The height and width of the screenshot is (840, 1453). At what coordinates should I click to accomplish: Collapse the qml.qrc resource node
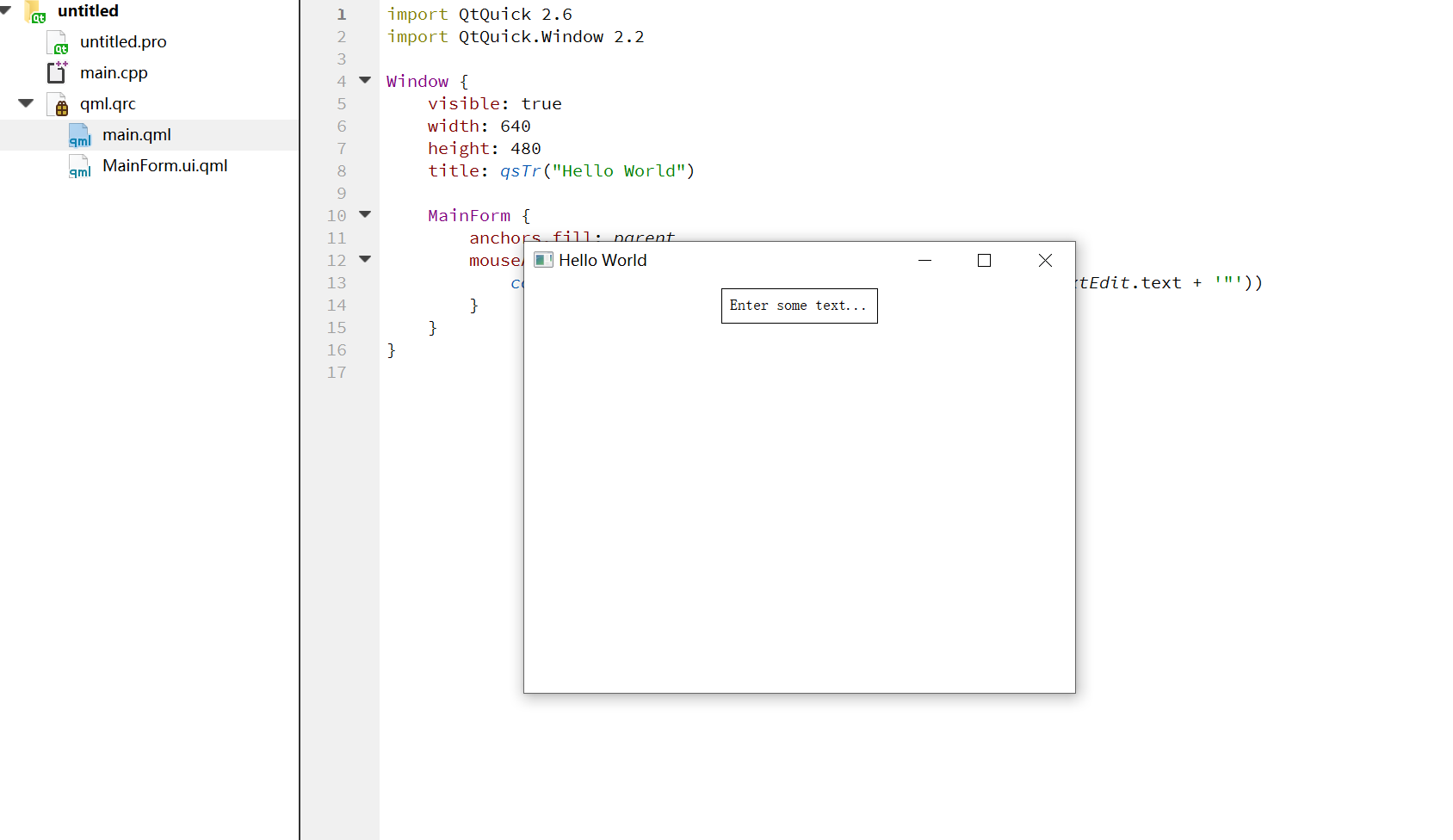pyautogui.click(x=26, y=103)
